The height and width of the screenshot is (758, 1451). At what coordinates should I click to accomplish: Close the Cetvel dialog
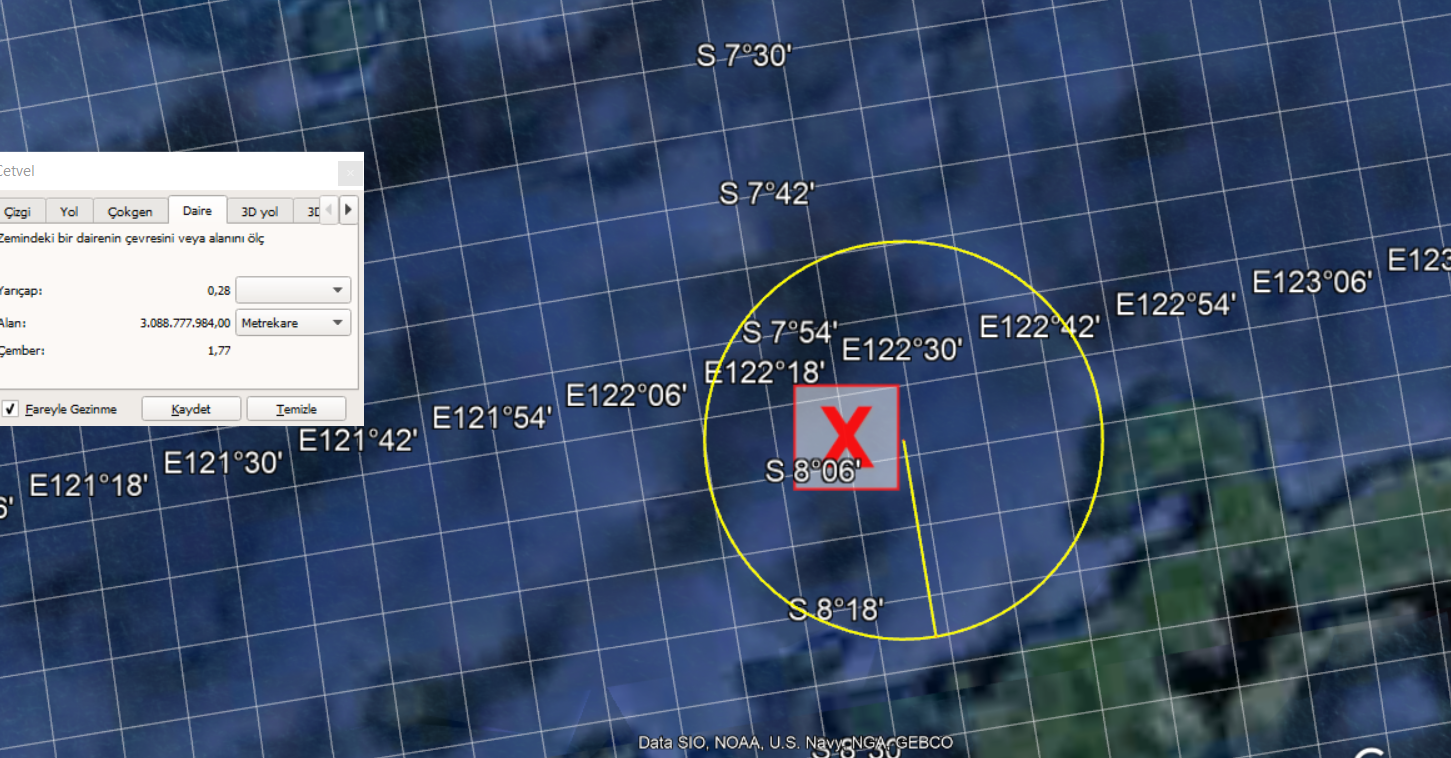coord(350,172)
